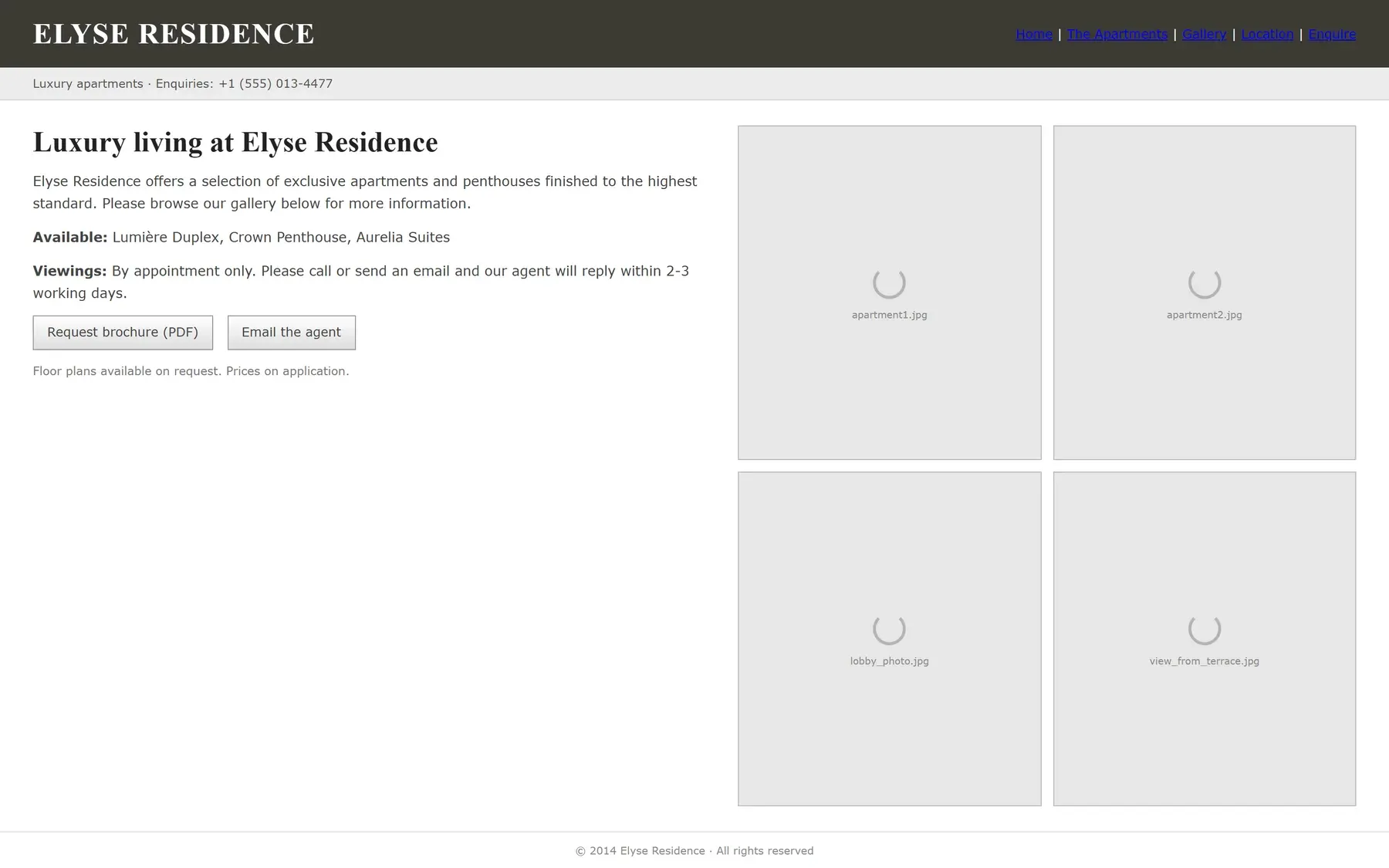
Task: Click the 2014 copyright footer text
Action: 694,851
